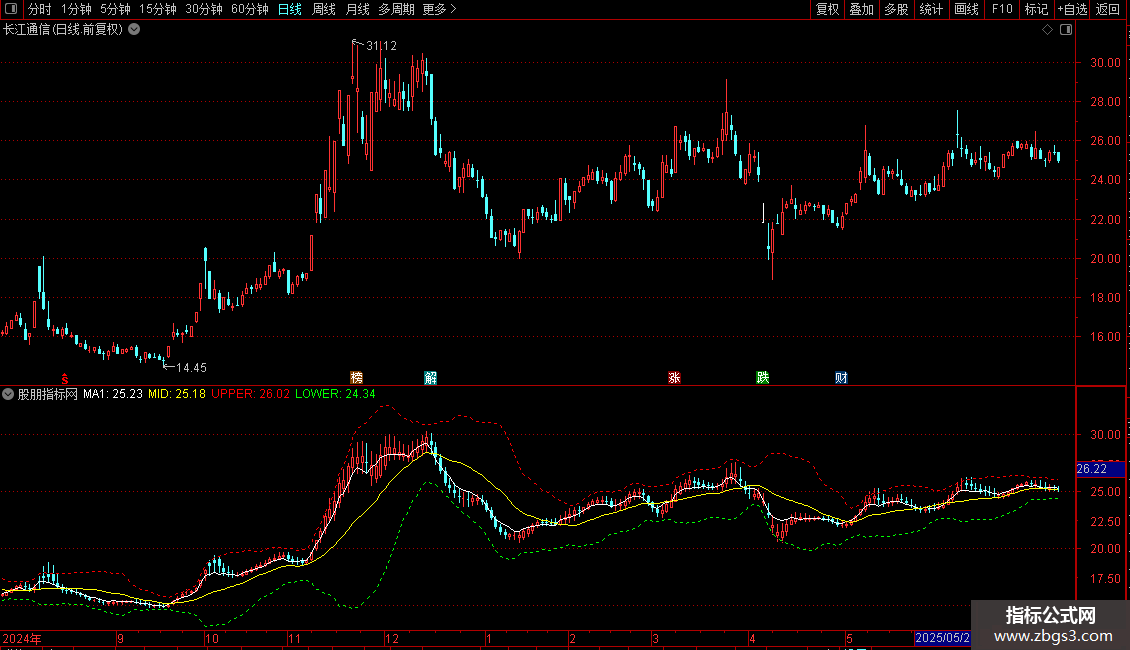Click the 复权 adjustment button
This screenshot has width=1130, height=650.
(827, 9)
